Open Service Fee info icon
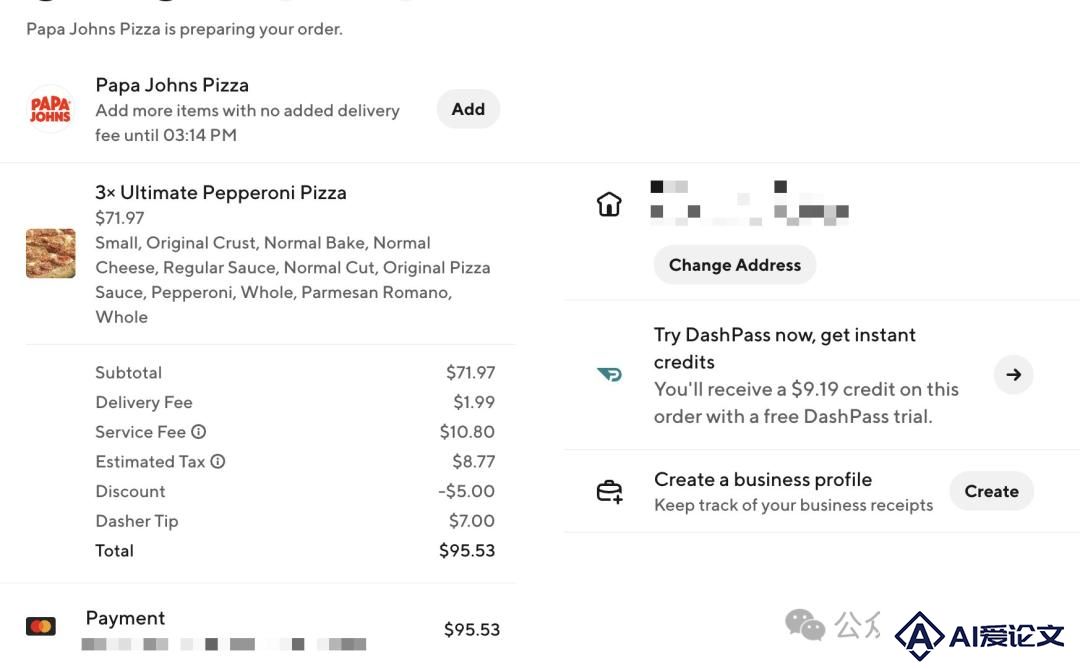 coord(198,432)
